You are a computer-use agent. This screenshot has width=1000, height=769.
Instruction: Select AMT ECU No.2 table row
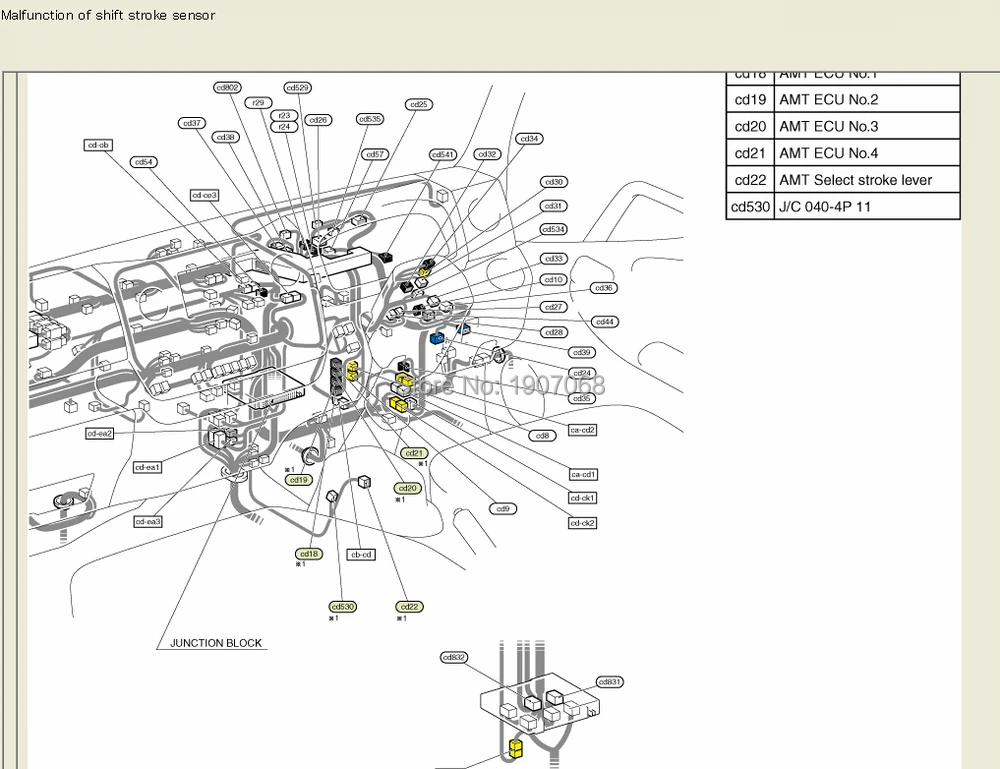pos(843,99)
